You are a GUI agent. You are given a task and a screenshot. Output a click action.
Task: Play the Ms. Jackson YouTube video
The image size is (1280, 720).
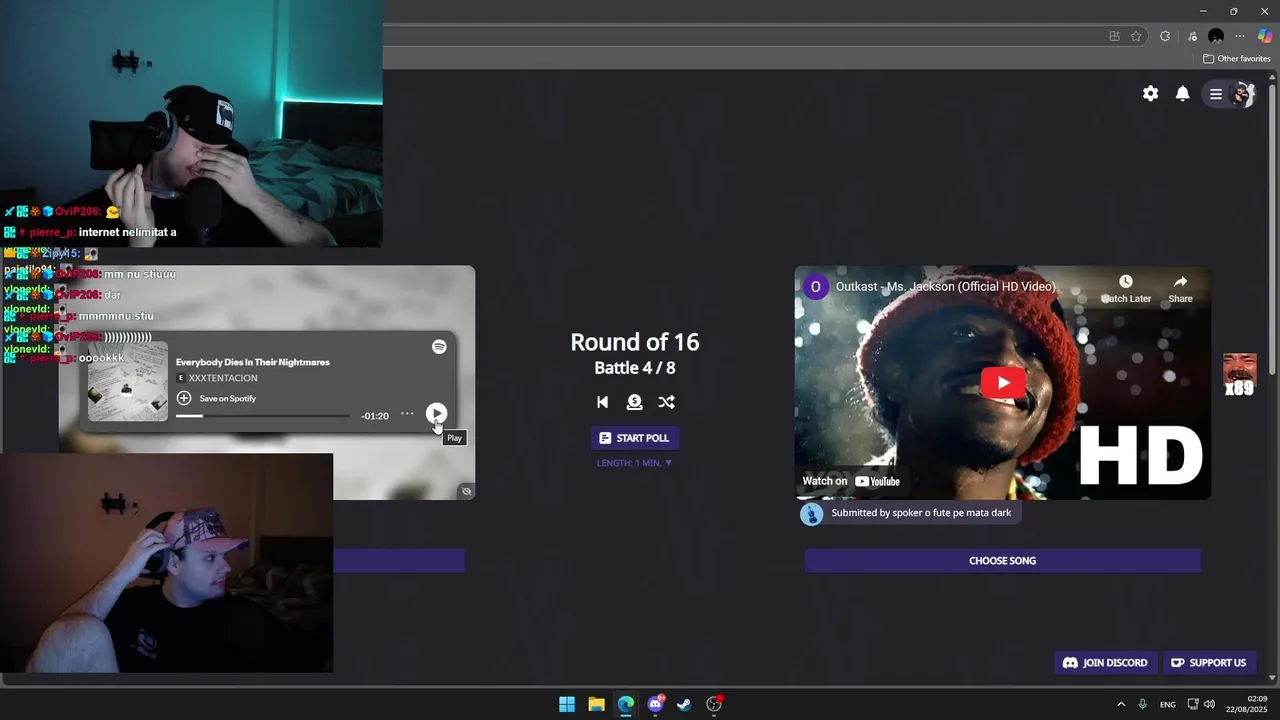(x=1003, y=382)
